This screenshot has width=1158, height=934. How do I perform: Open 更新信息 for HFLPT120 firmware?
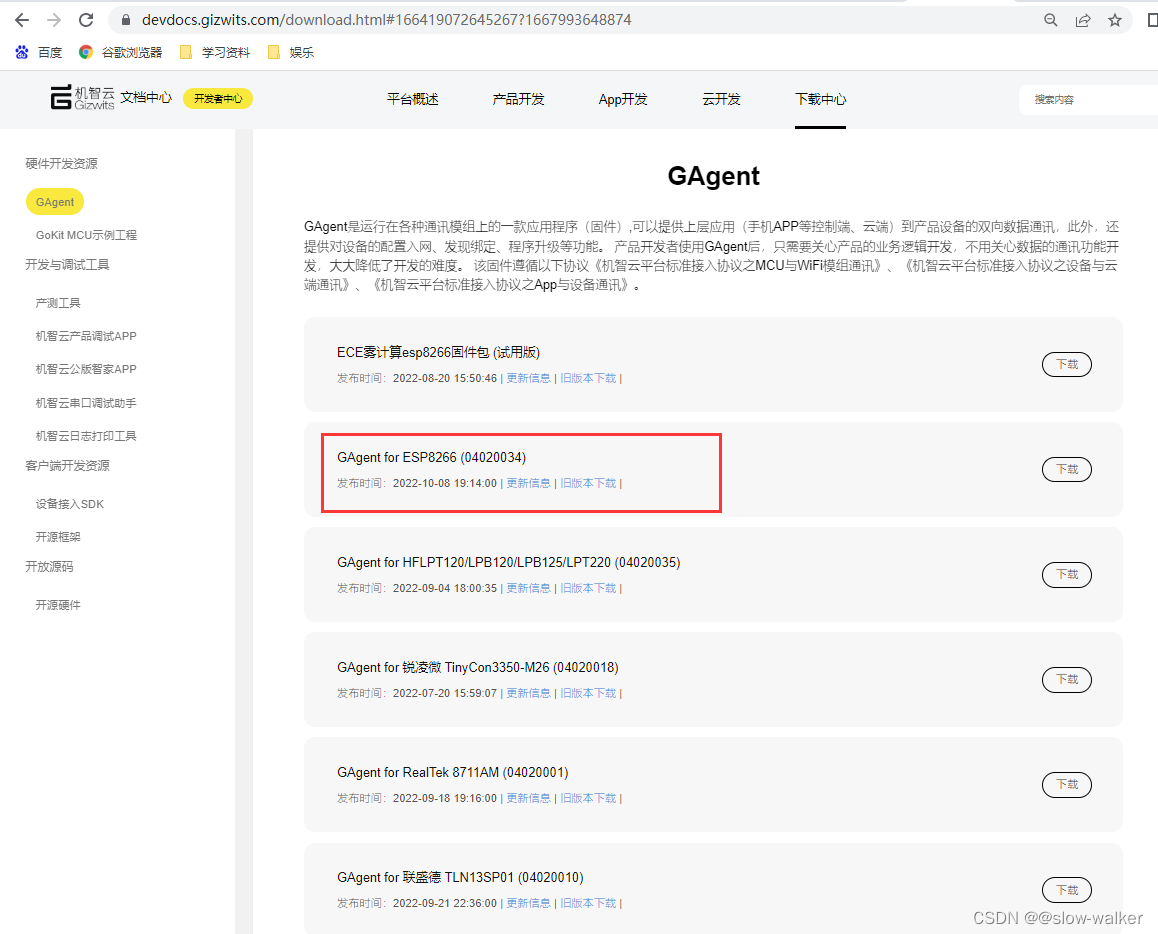(x=528, y=588)
